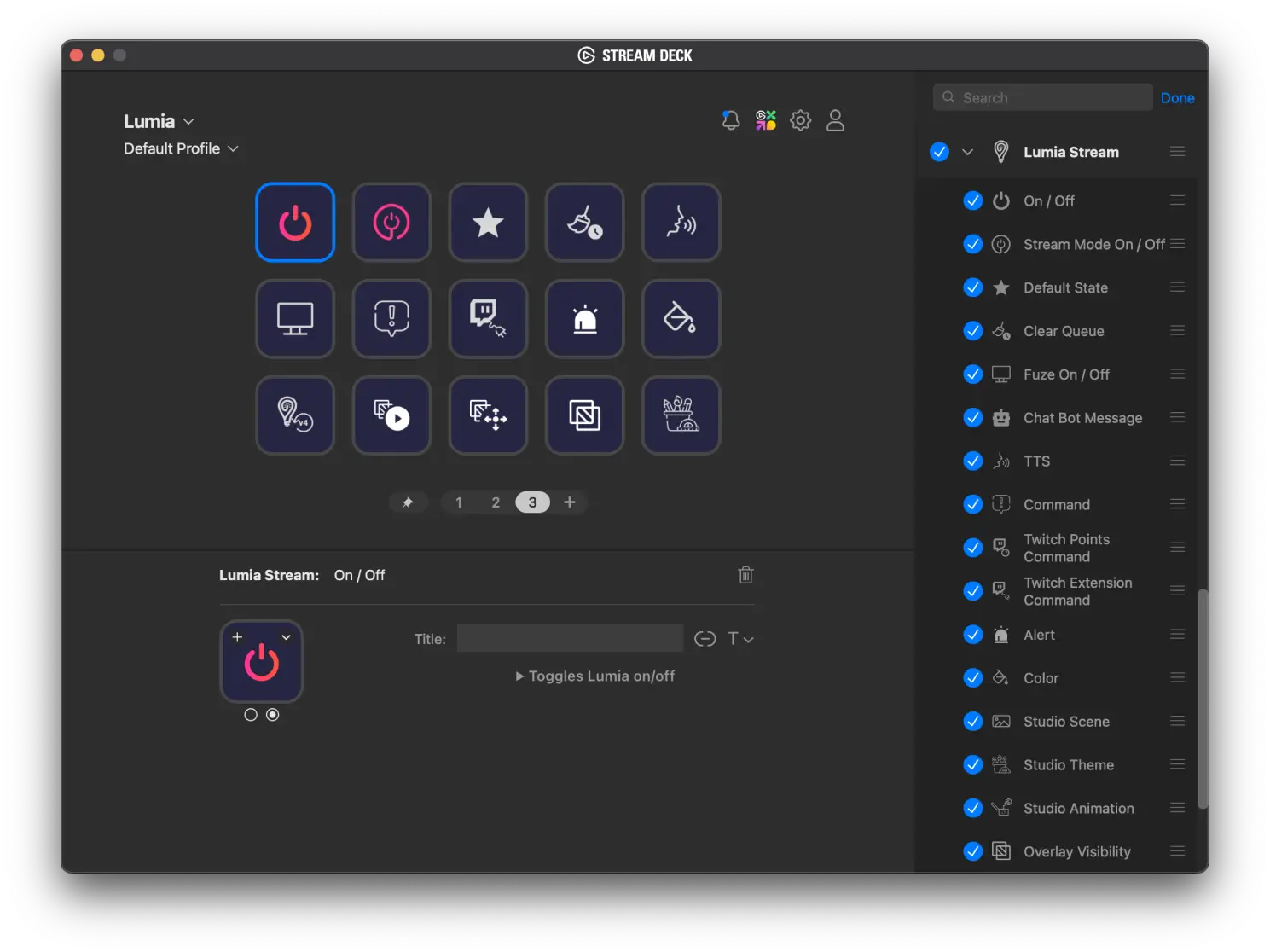Image resolution: width=1270 pixels, height=952 pixels.
Task: Open key image chevron on preview
Action: (x=286, y=637)
